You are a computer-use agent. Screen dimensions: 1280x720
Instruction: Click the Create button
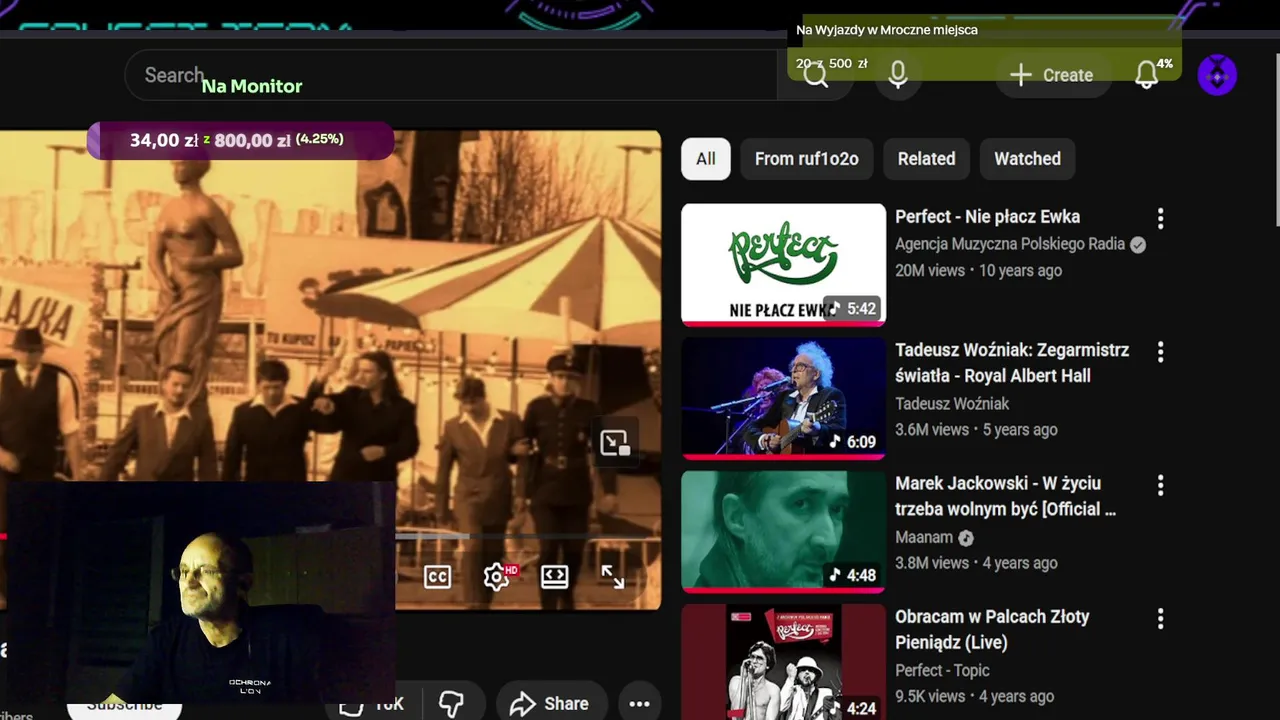tap(1052, 75)
